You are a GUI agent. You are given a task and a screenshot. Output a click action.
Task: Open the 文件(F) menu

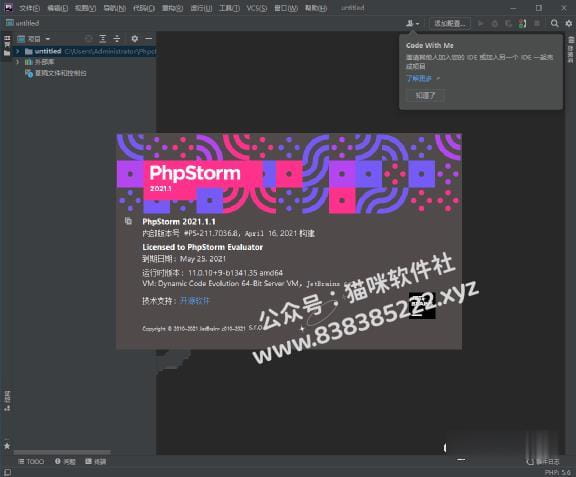[x=29, y=8]
